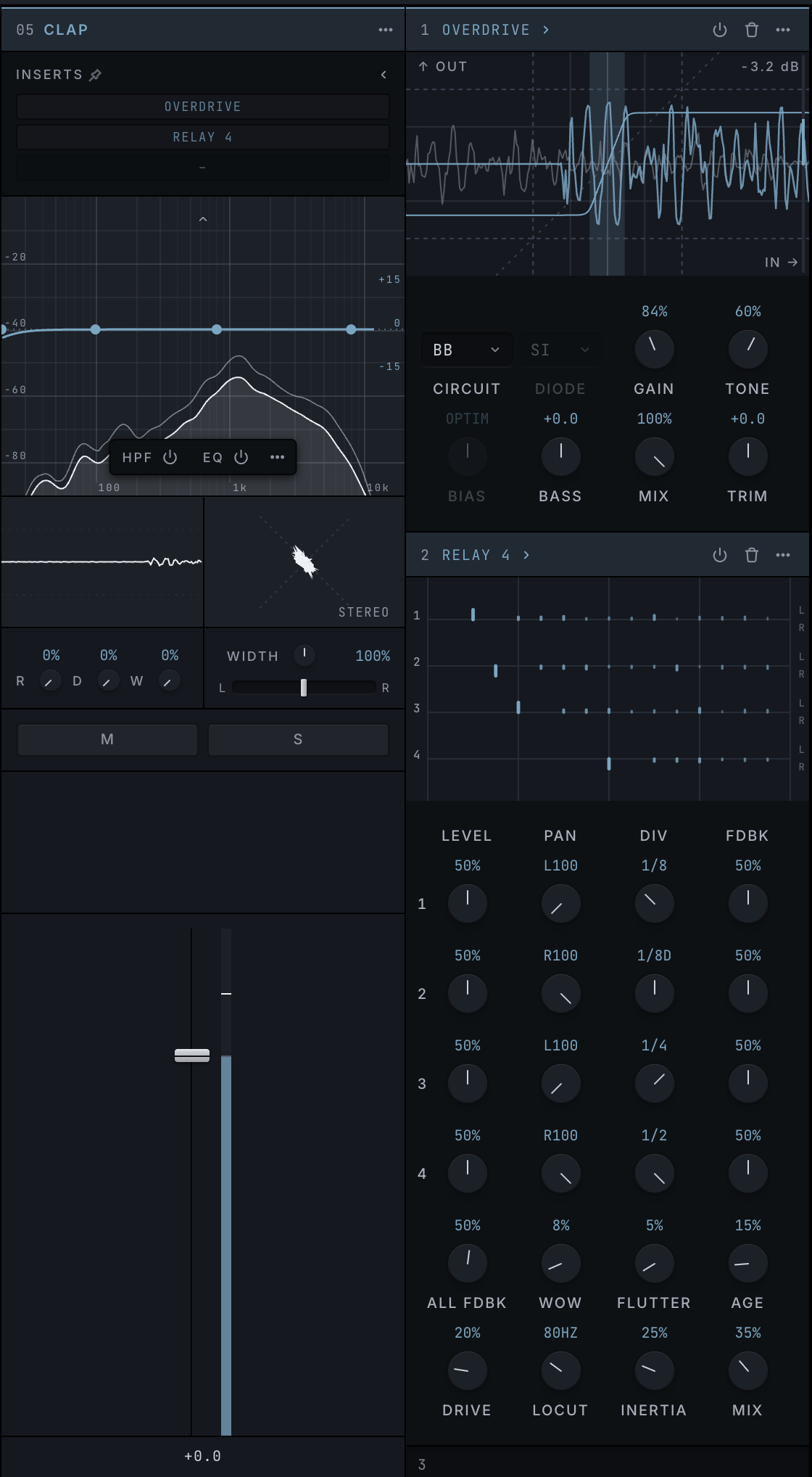Adjust the W send knob

[x=169, y=681]
